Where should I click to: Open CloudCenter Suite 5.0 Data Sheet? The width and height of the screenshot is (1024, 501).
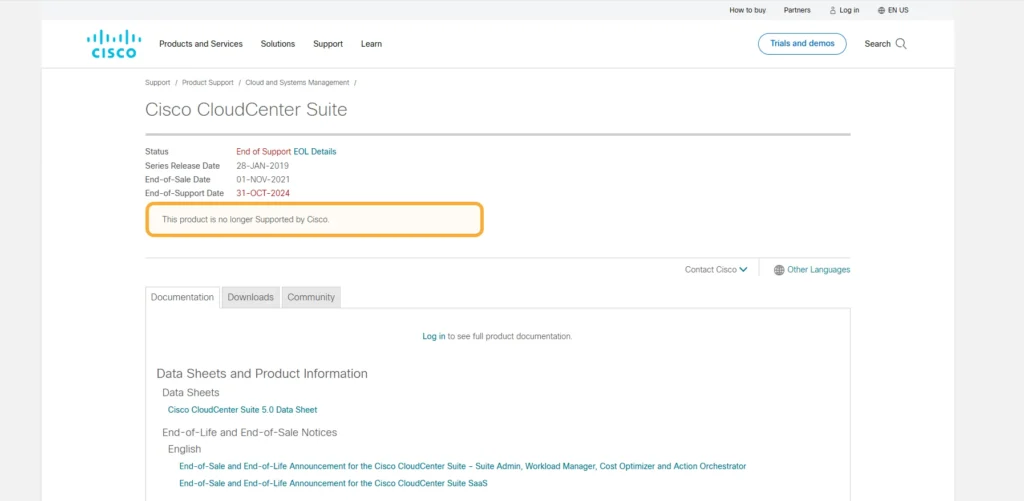coord(242,410)
